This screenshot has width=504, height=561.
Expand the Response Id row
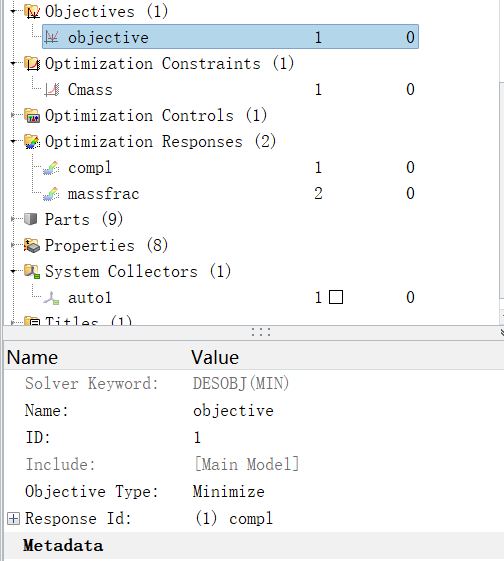coord(13,518)
